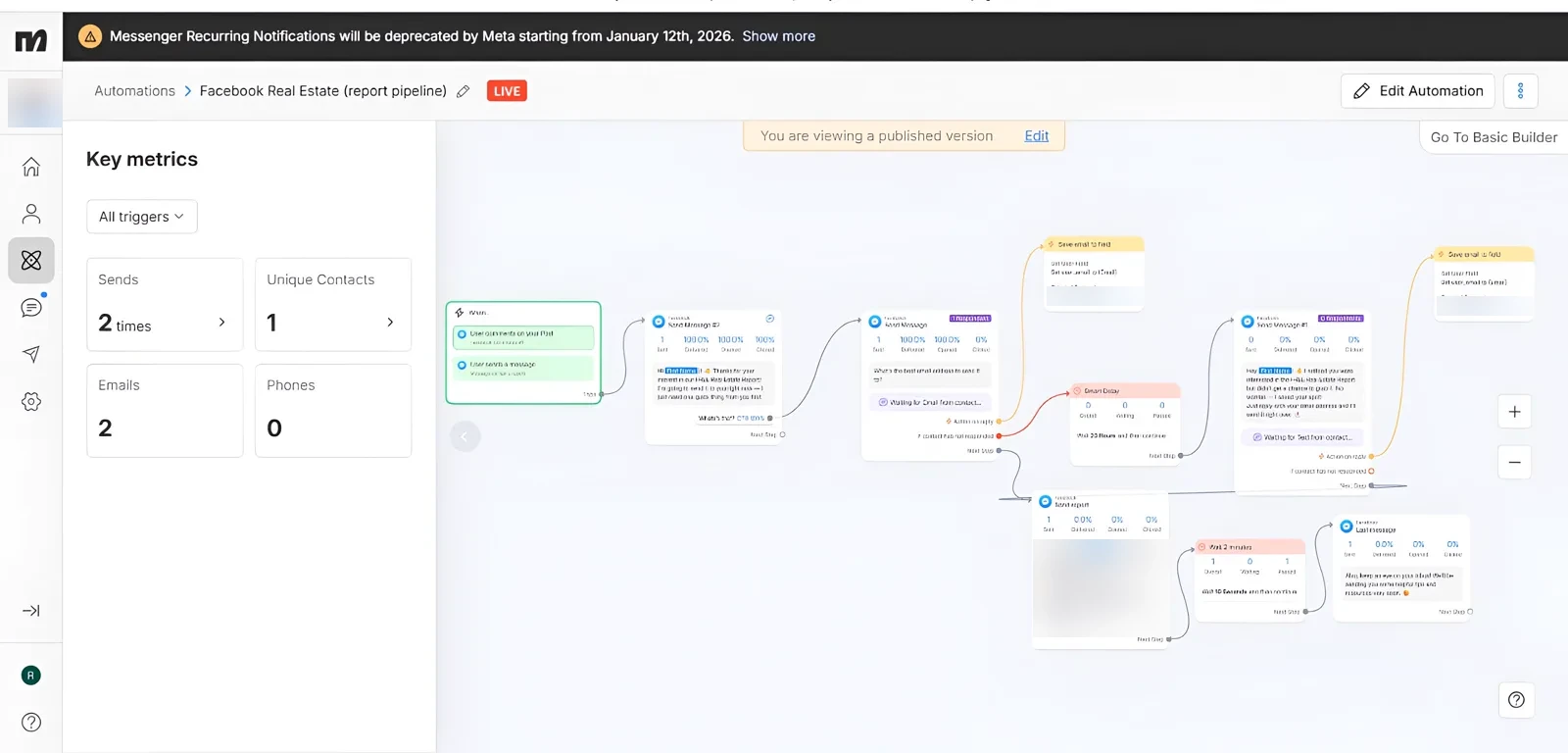Select the Phones metric card

[333, 411]
